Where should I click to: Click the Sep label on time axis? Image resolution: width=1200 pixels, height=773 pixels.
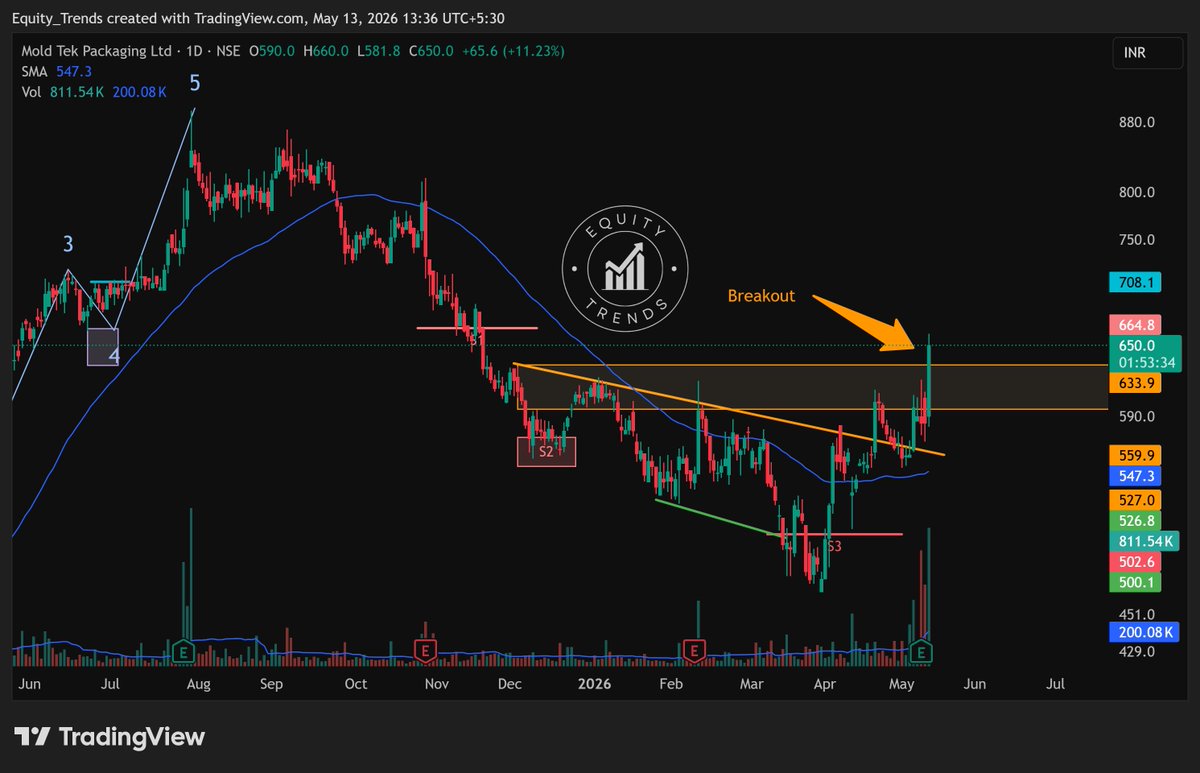[272, 684]
